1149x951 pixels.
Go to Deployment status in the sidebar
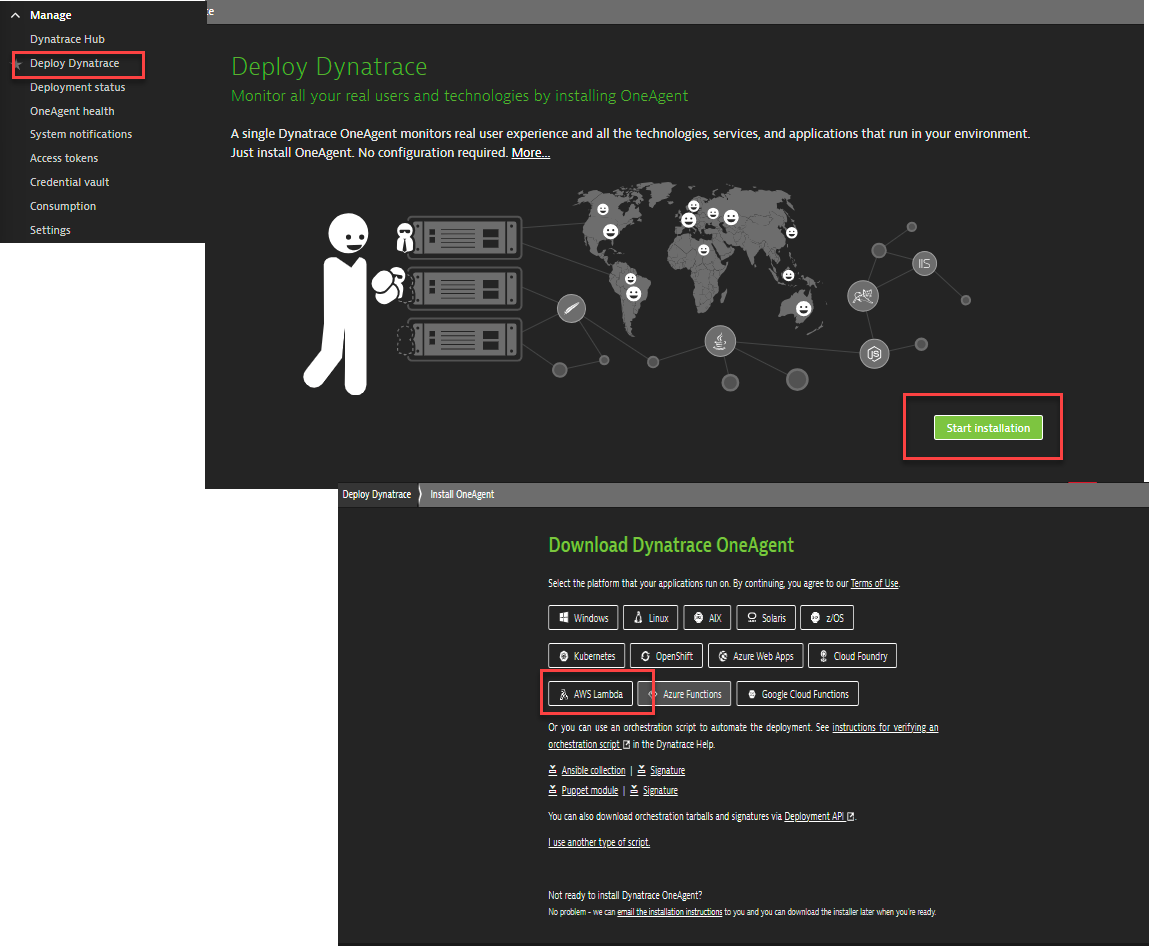click(x=77, y=87)
